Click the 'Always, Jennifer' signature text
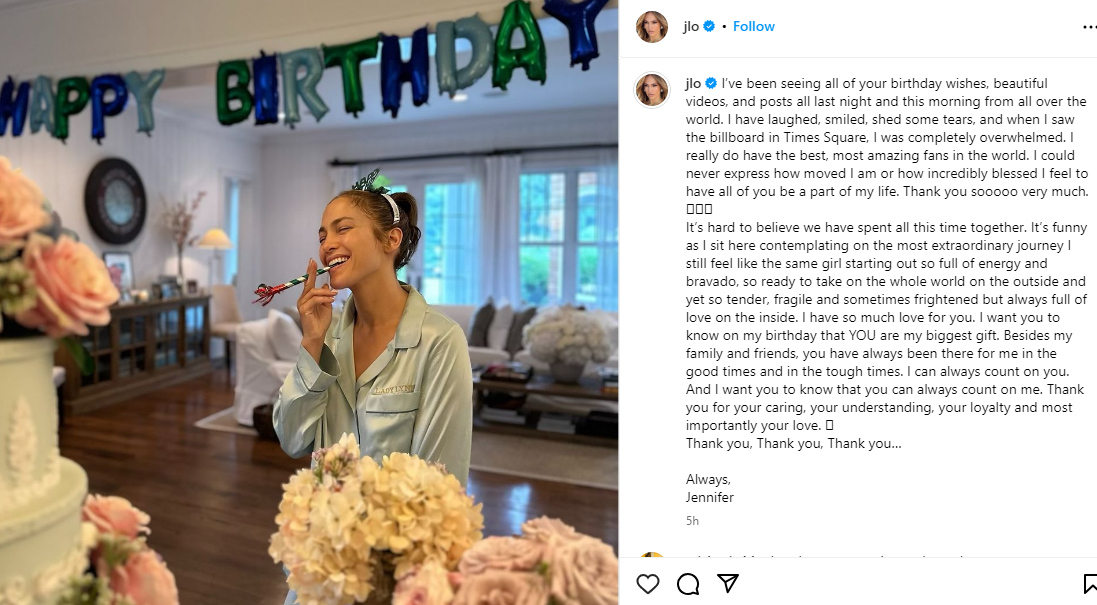This screenshot has height=605, width=1097. 712,488
